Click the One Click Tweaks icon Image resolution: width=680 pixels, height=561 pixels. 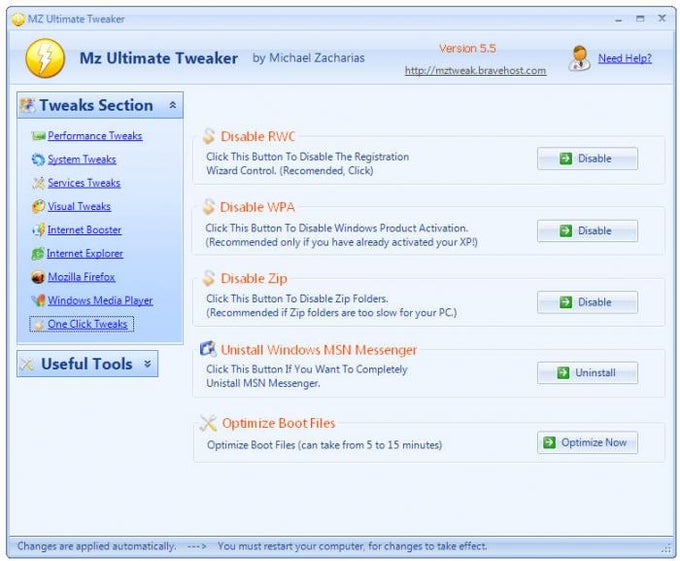[x=39, y=325]
